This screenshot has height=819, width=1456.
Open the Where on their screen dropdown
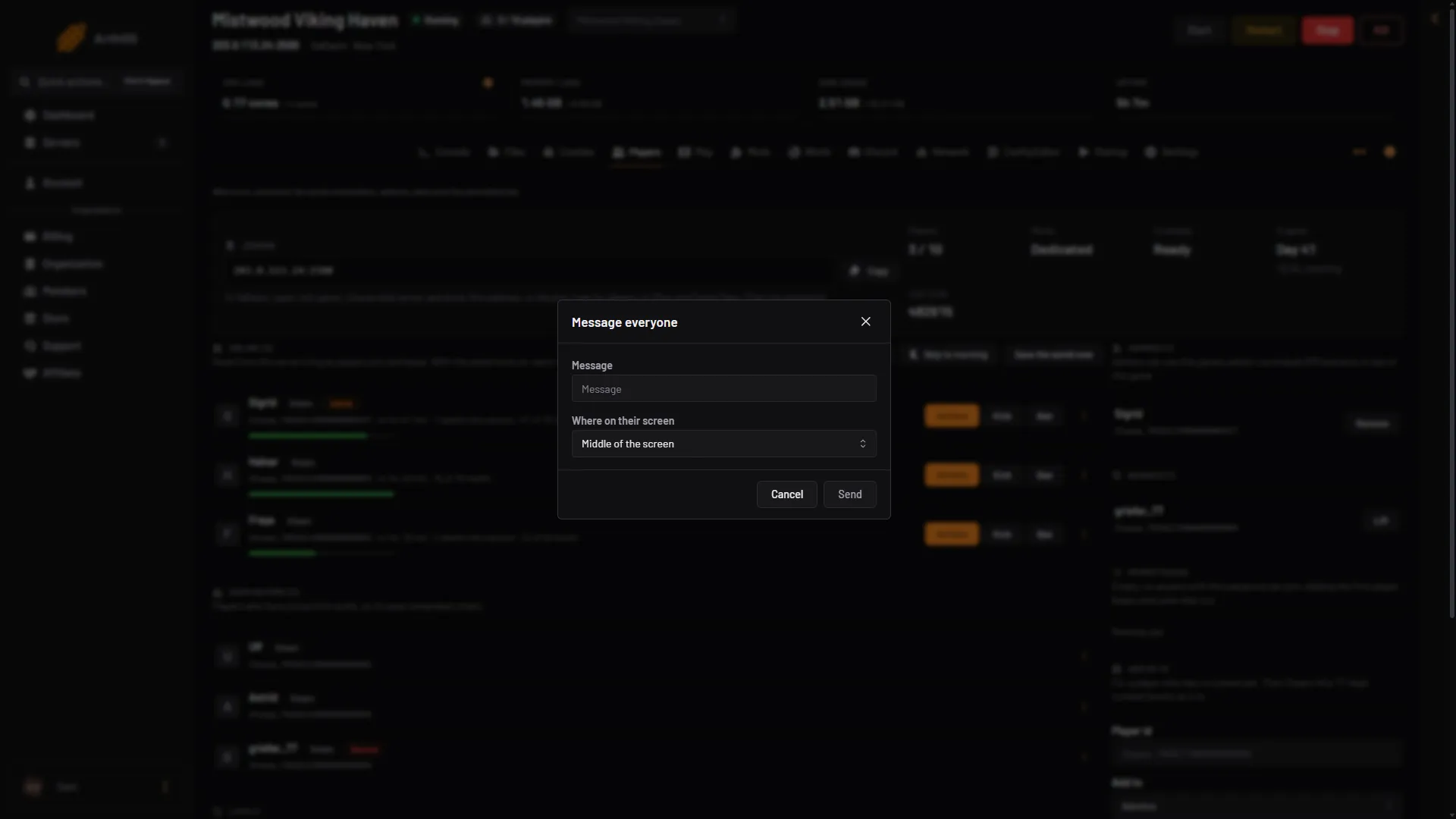(x=723, y=444)
